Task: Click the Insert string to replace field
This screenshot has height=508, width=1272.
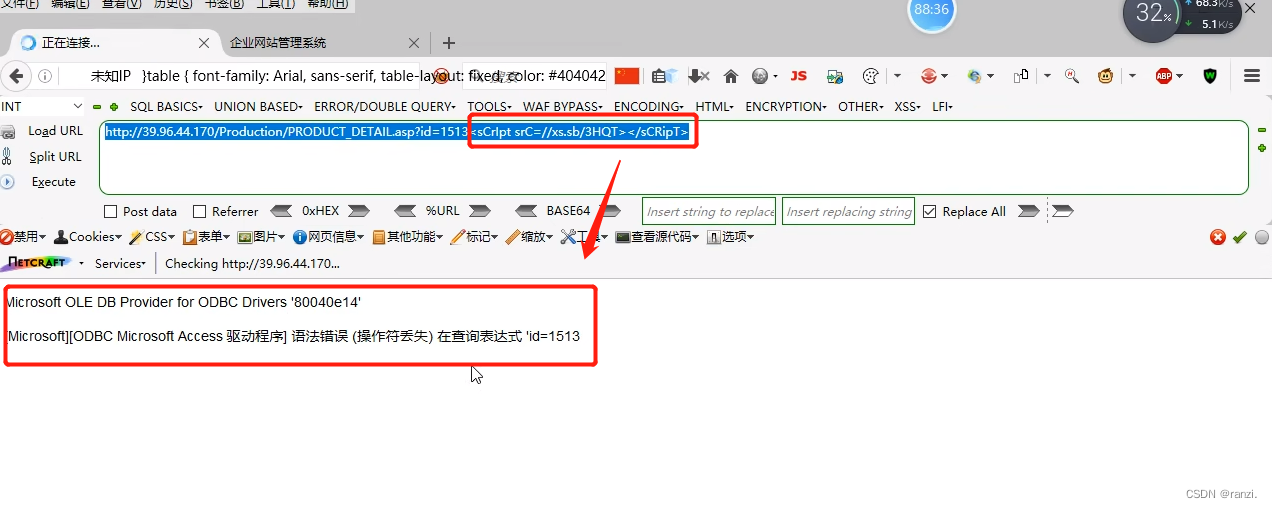Action: (x=709, y=211)
